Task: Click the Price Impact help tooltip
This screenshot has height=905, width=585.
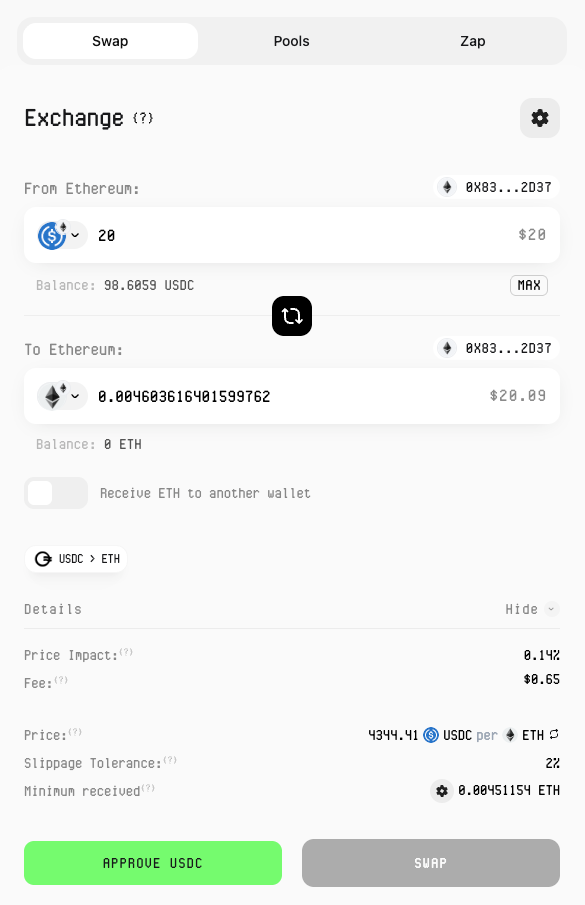Action: [126, 652]
